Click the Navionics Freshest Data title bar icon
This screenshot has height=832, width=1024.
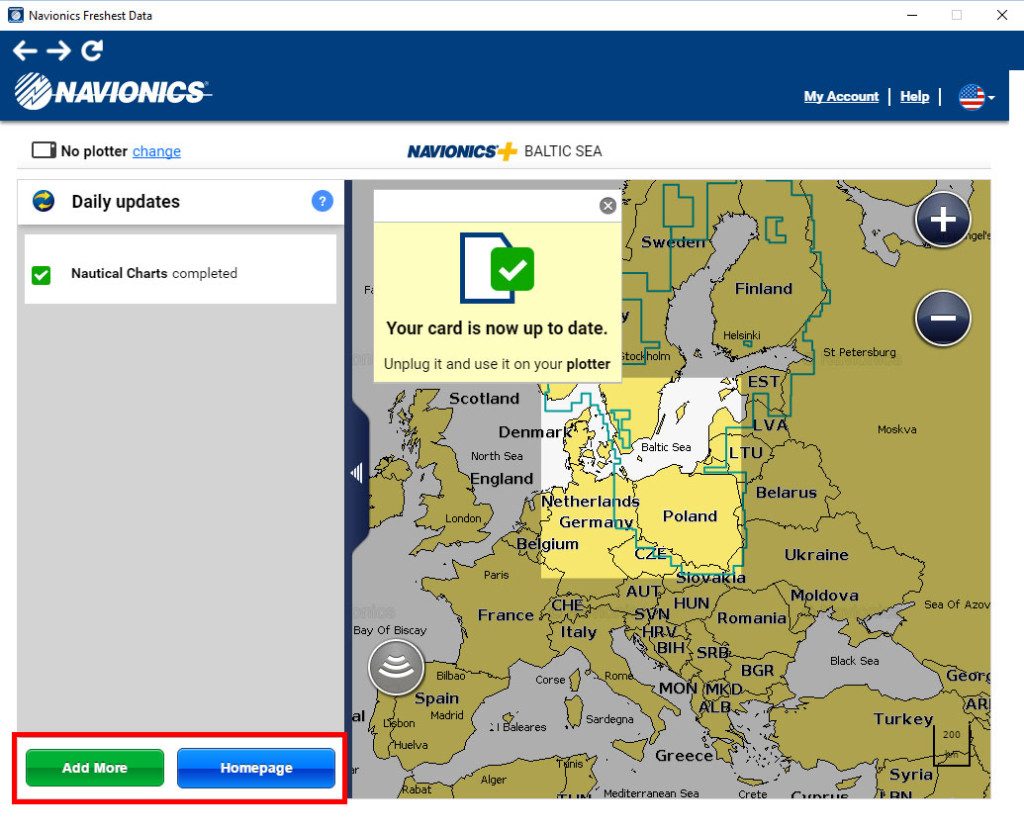(16, 15)
